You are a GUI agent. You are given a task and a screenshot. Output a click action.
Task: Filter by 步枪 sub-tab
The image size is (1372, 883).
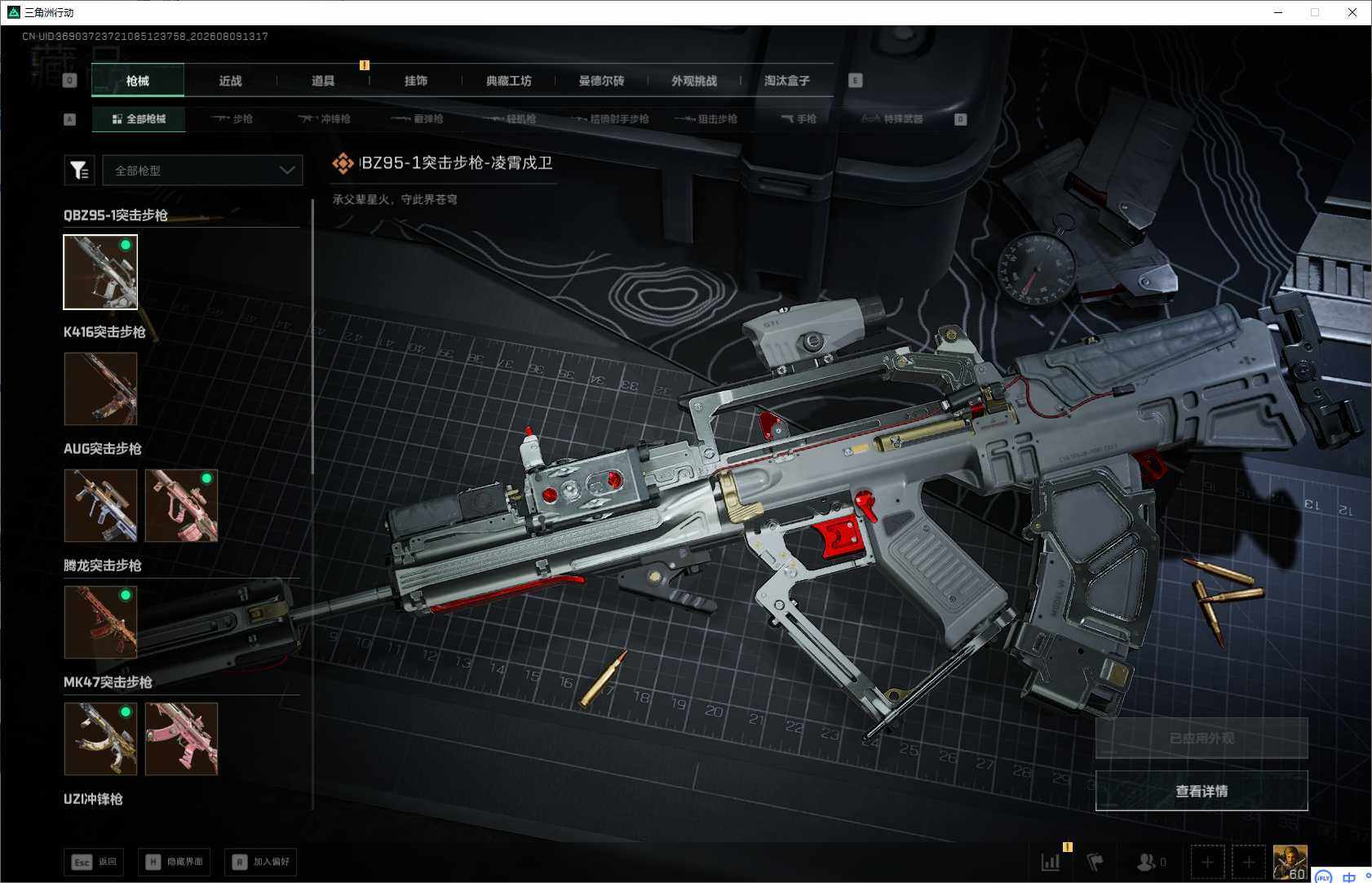tap(232, 119)
